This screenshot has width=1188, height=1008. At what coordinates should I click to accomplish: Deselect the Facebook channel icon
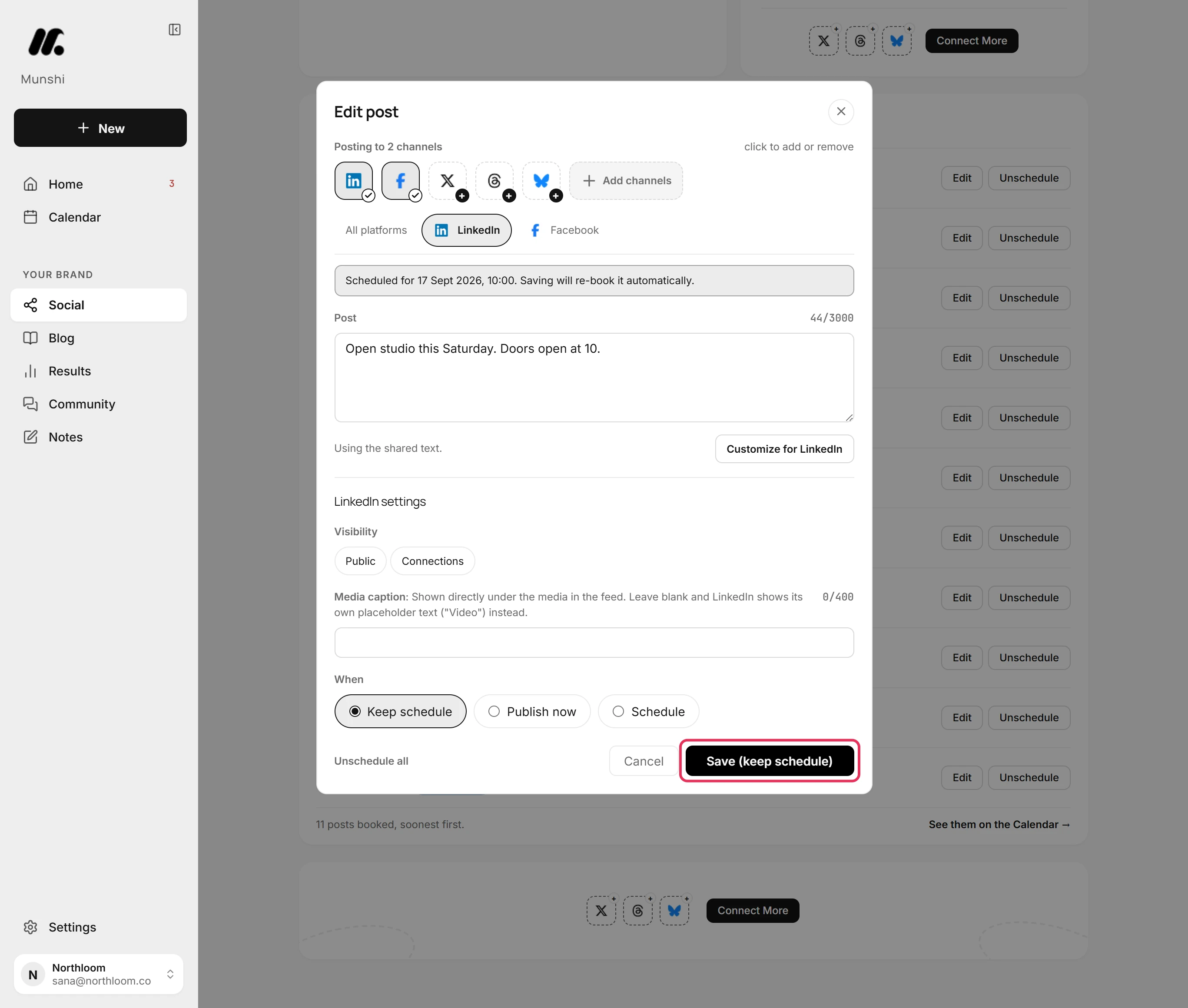coord(401,181)
